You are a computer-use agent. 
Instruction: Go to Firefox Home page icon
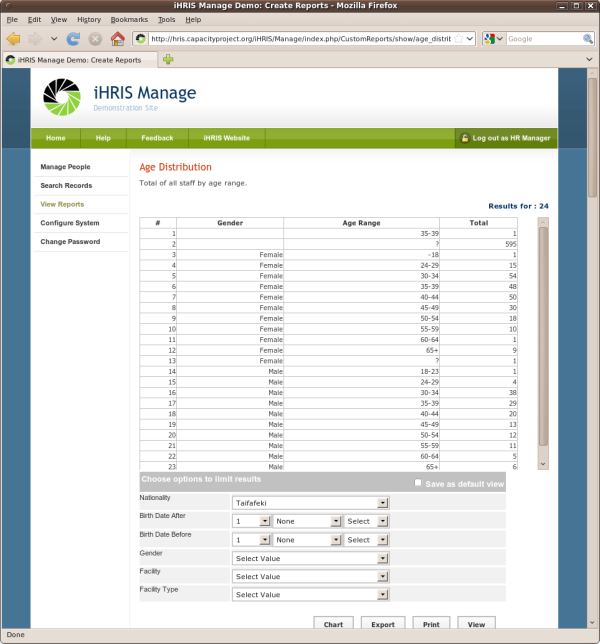coord(117,39)
